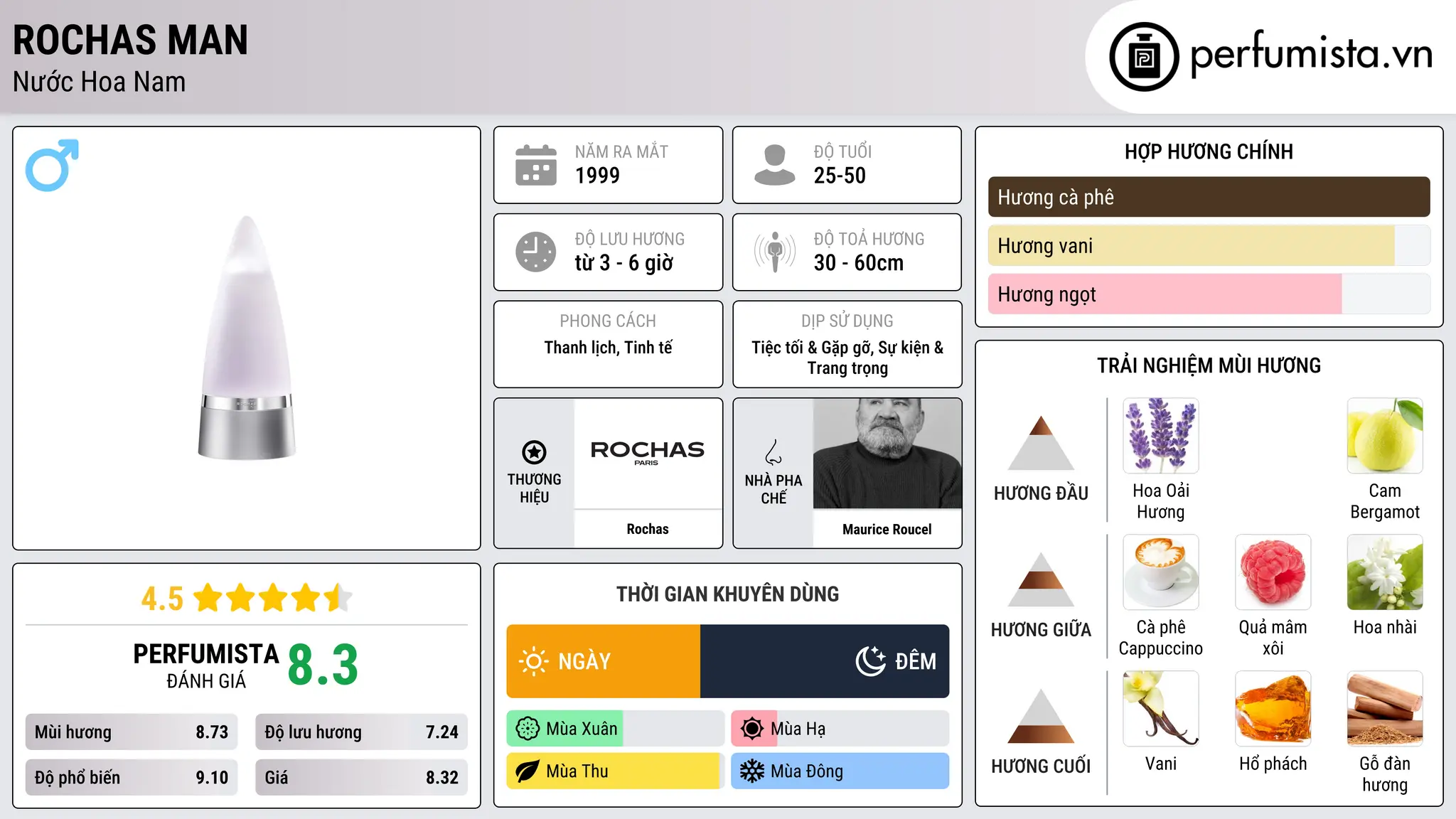Image resolution: width=1456 pixels, height=819 pixels.
Task: Click the Mùa Hạ season bar
Action: pos(840,729)
